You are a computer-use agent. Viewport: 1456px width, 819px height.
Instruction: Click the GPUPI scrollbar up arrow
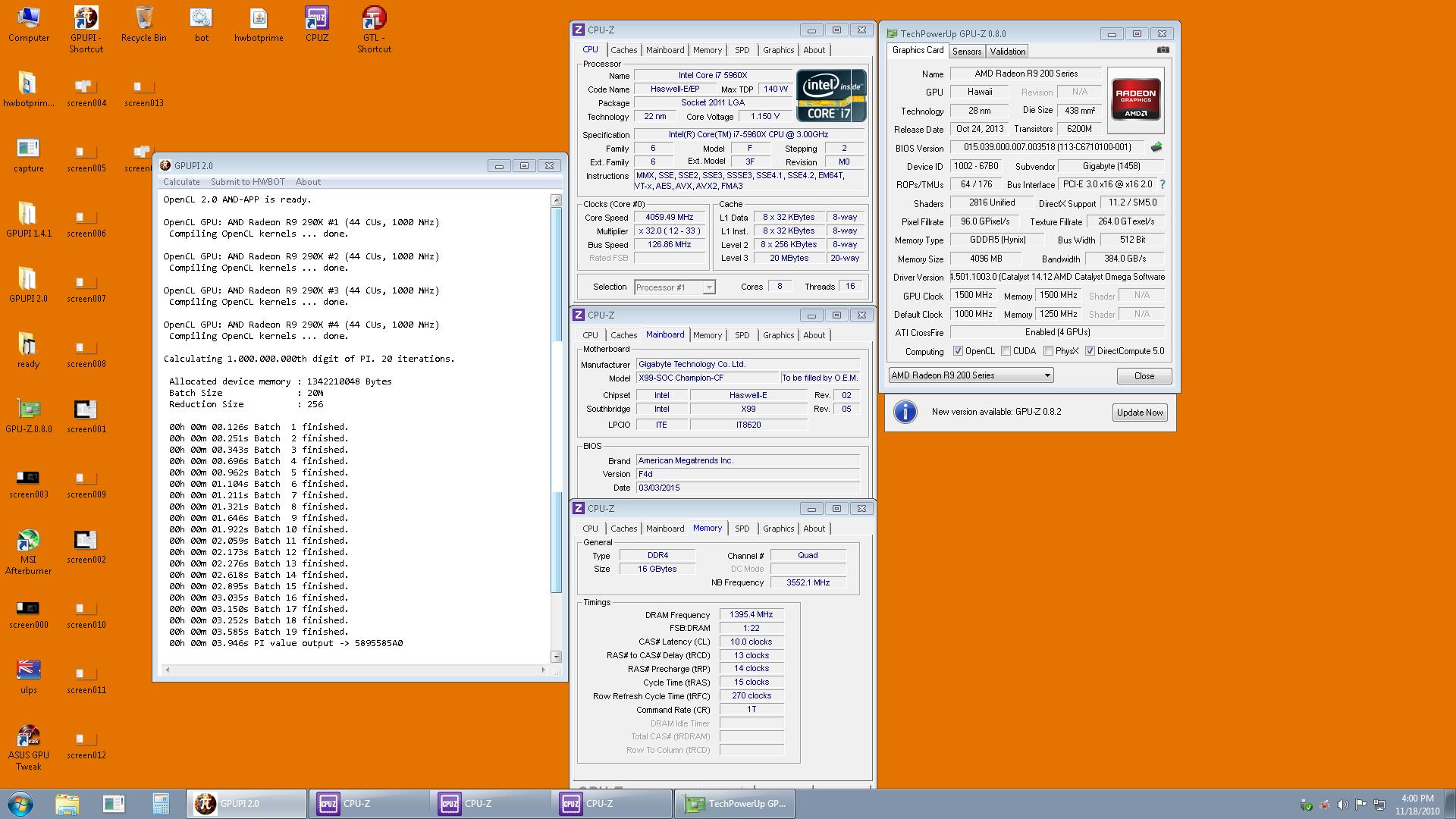pyautogui.click(x=556, y=200)
